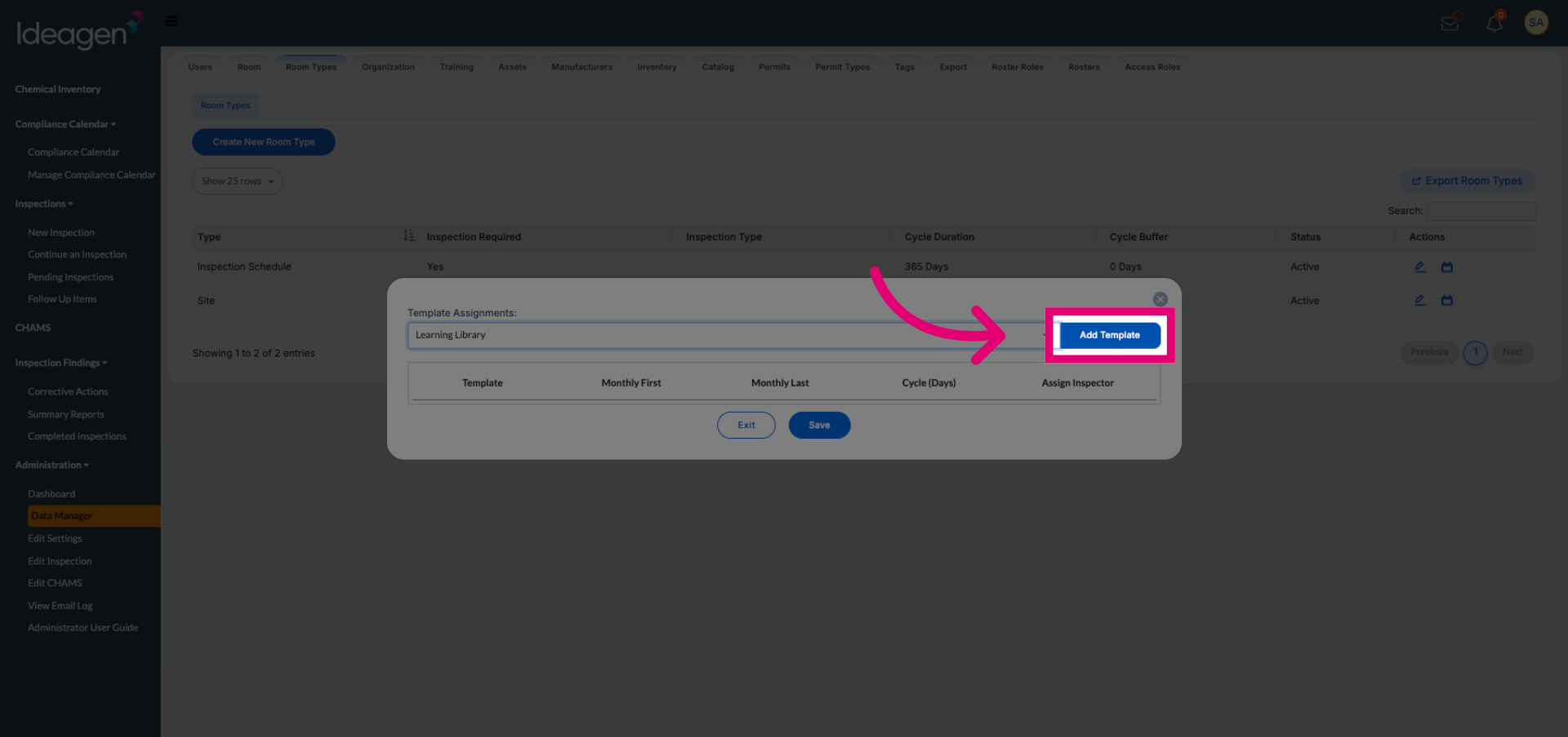This screenshot has height=737, width=1568.
Task: Open Continue an Inspection
Action: [77, 255]
